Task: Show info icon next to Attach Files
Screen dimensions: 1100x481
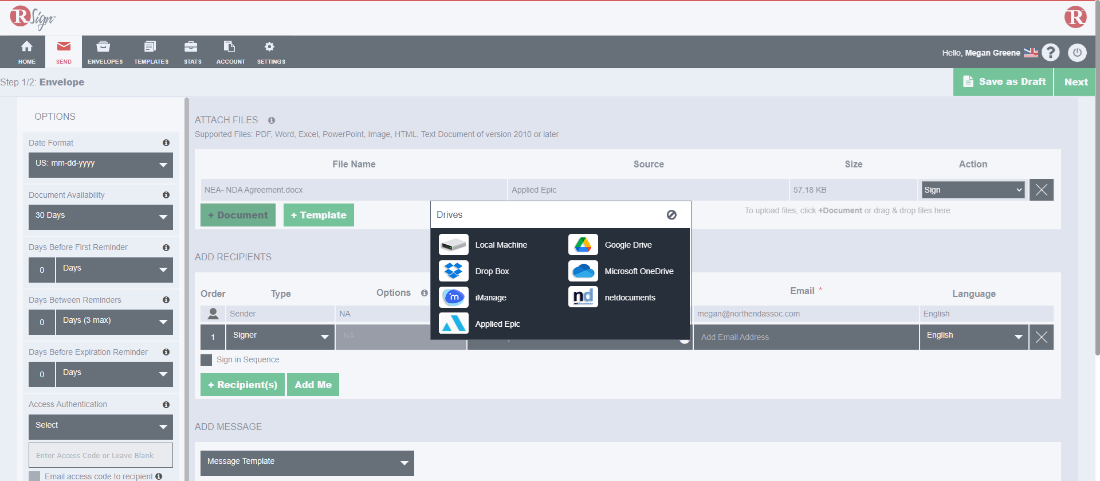Action: tap(271, 120)
